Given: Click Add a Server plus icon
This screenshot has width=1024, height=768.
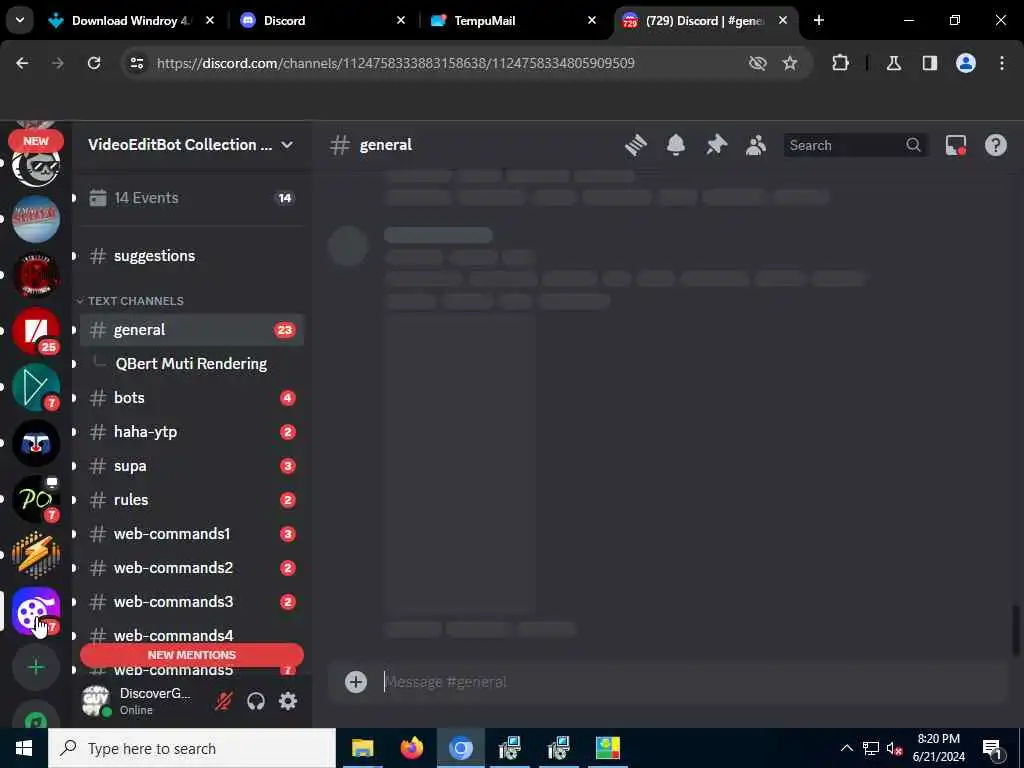Looking at the screenshot, I should (36, 667).
